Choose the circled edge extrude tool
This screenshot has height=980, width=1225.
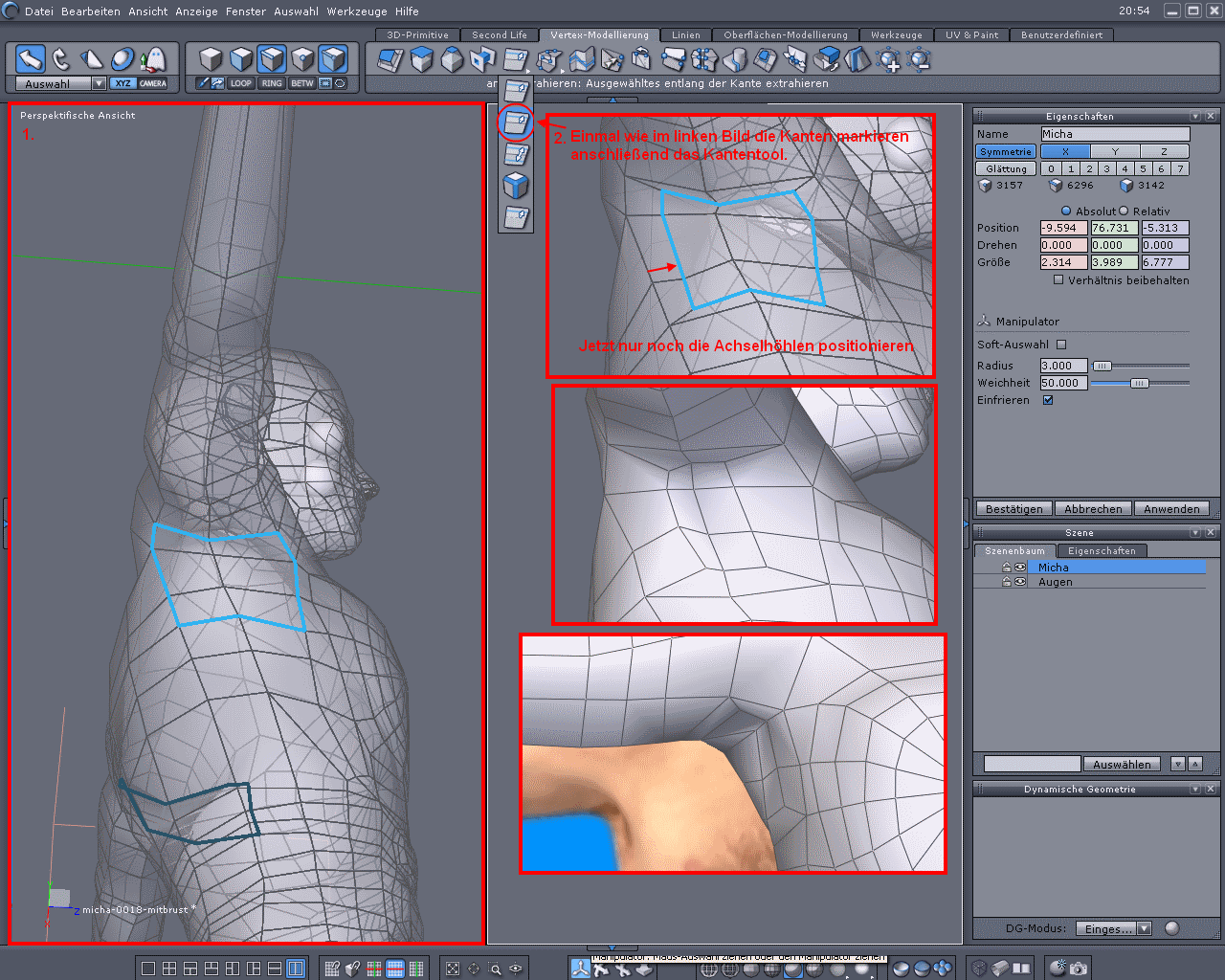pos(516,122)
